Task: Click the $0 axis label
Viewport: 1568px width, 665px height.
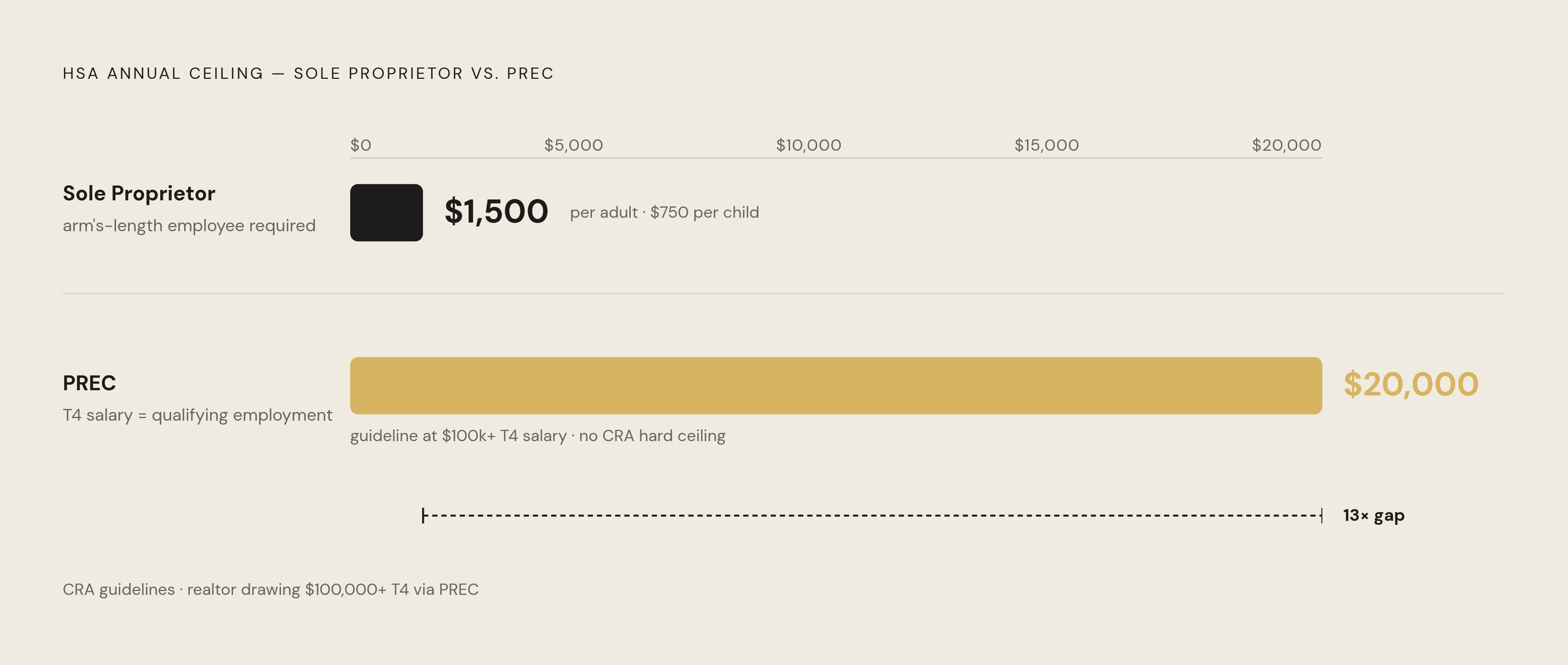Action: click(360, 145)
